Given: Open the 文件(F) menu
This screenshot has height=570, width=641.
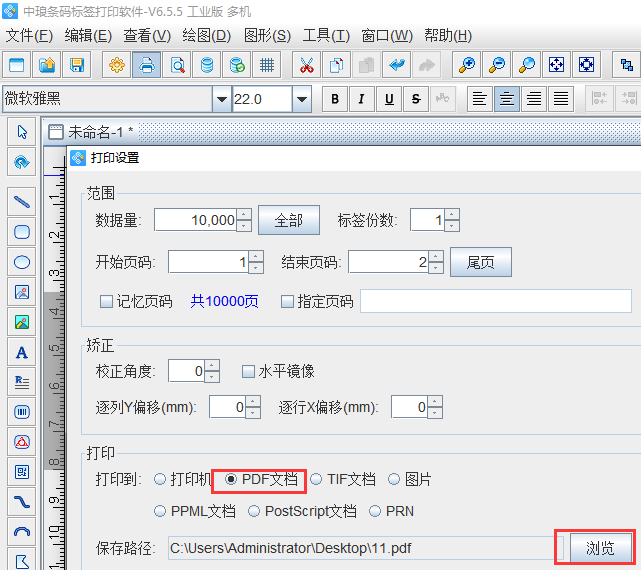Looking at the screenshot, I should point(29,36).
